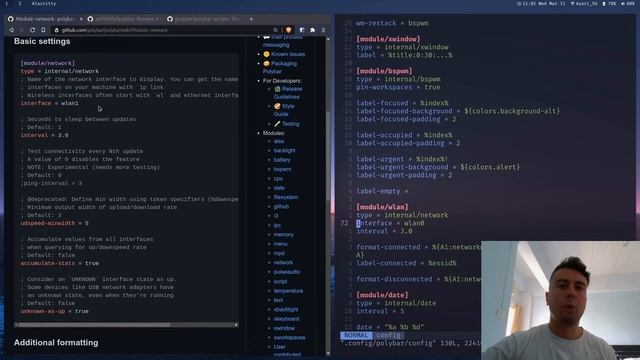The width and height of the screenshot is (640, 360).
Task: Click [module/bspwm] in the terminal editor
Action: [384, 71]
